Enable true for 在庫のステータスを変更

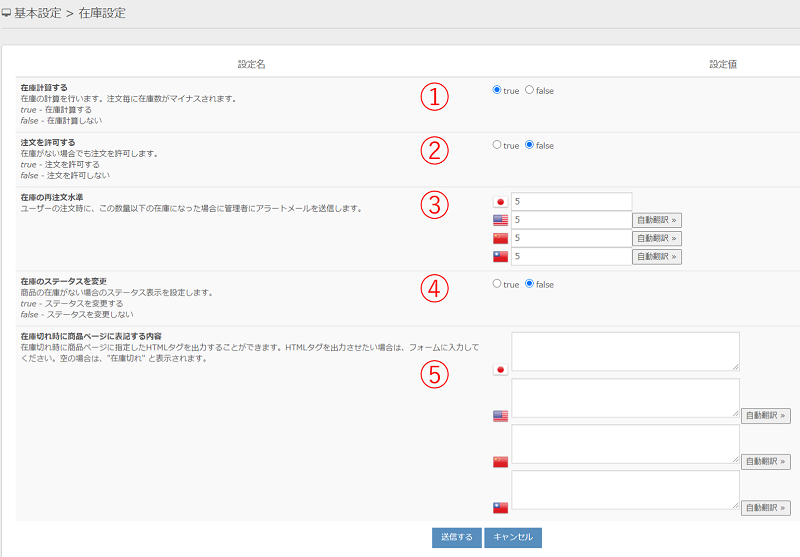pos(497,284)
